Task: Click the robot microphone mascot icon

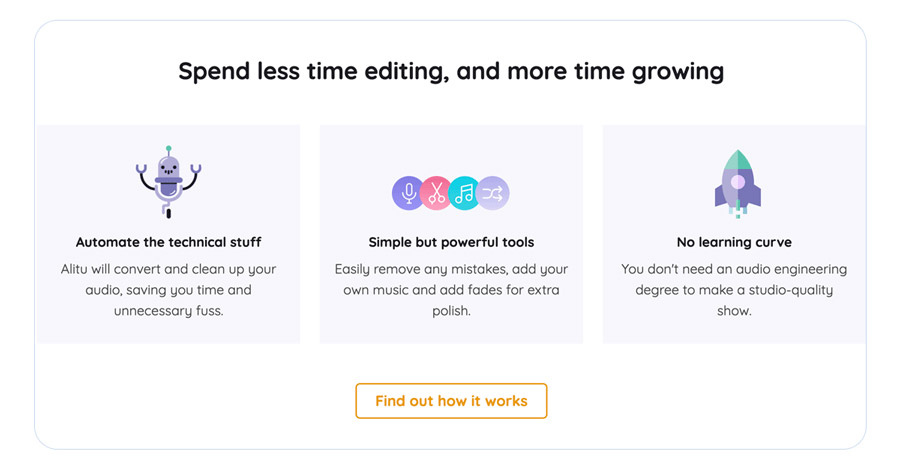Action: (x=168, y=182)
